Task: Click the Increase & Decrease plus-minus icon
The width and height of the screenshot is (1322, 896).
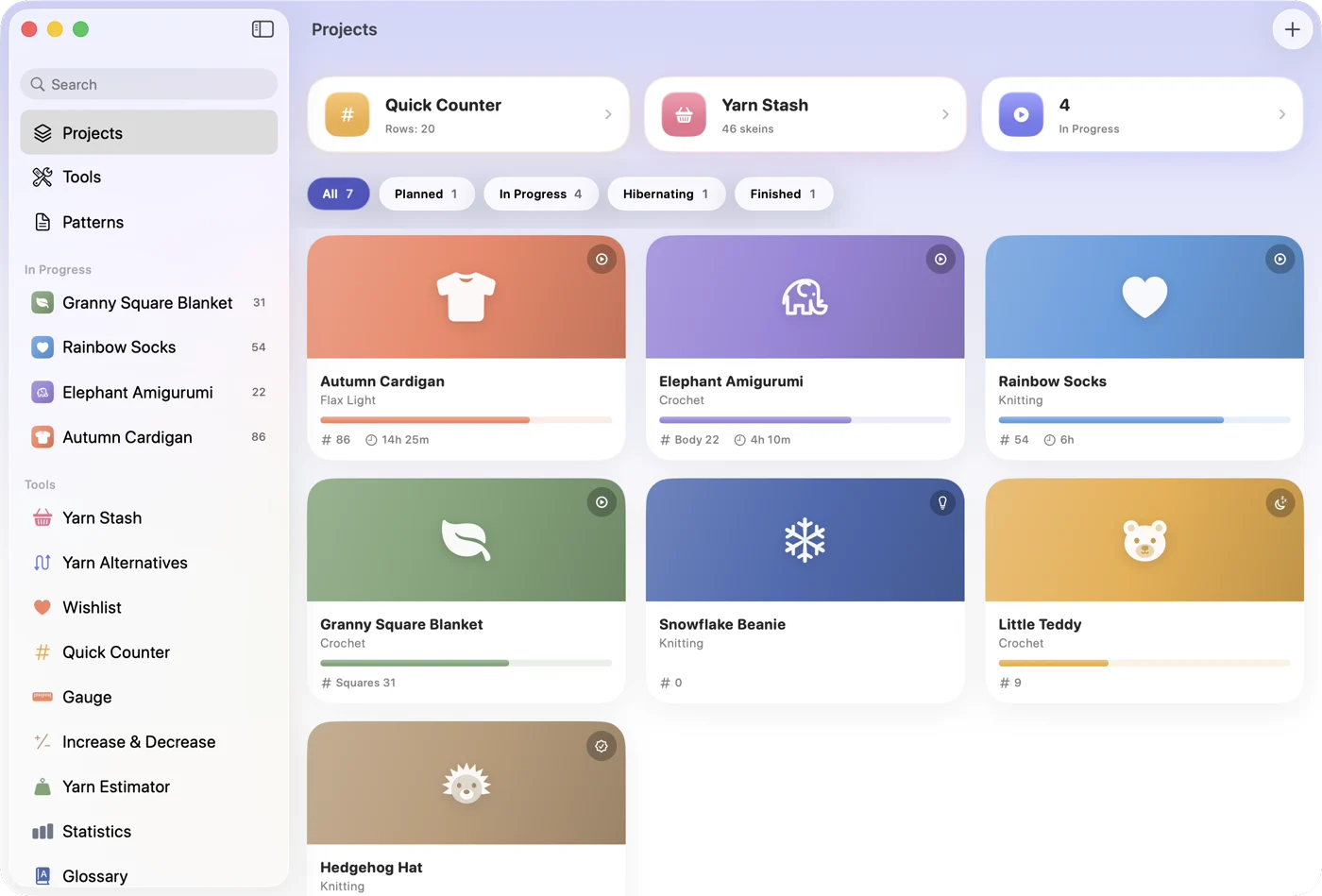Action: click(42, 742)
